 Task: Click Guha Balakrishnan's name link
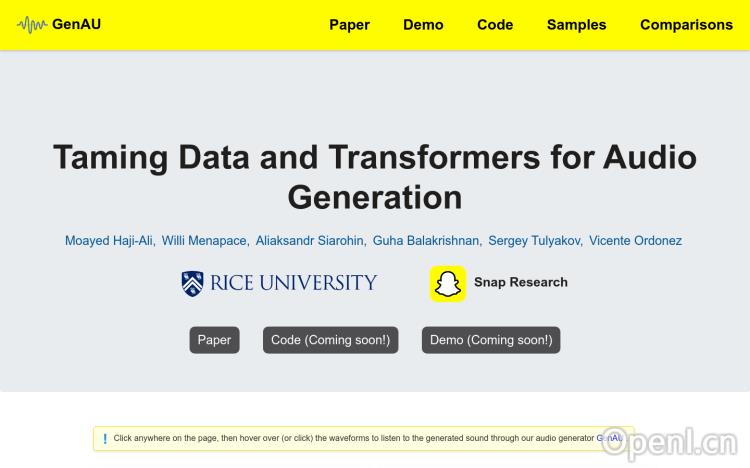[426, 241]
